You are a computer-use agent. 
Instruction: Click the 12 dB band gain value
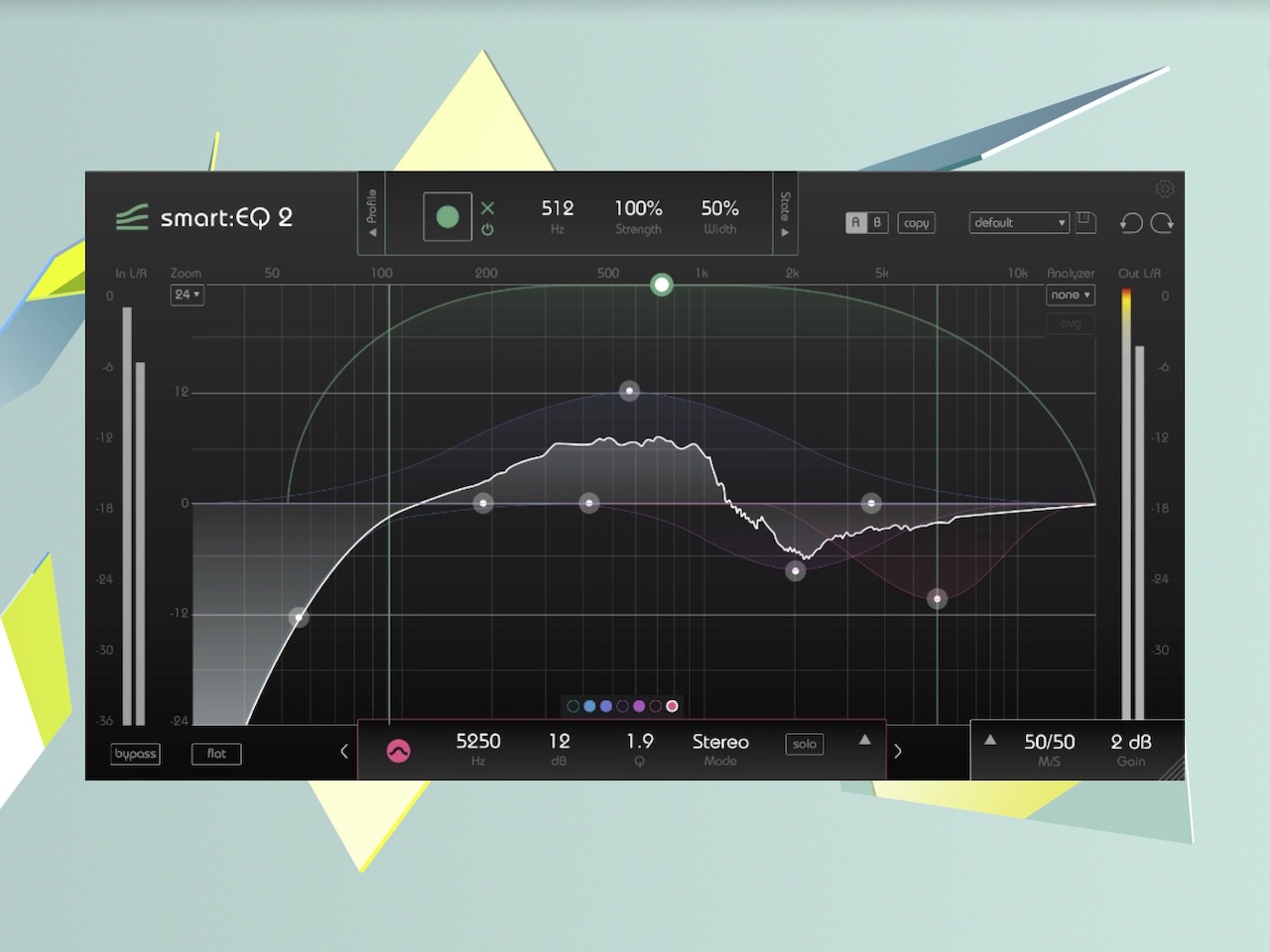click(x=560, y=741)
